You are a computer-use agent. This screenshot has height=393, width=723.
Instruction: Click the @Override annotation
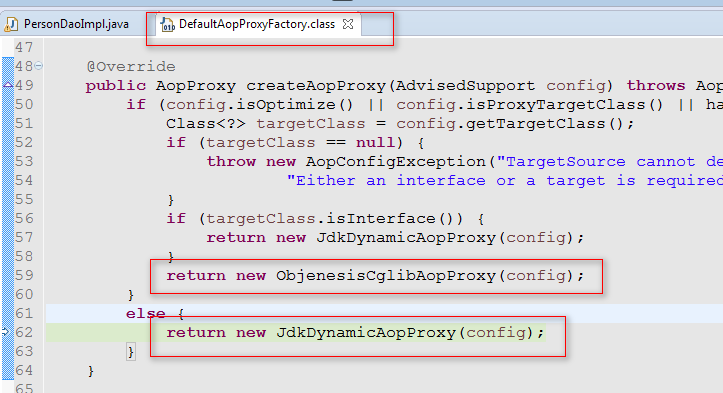point(131,67)
